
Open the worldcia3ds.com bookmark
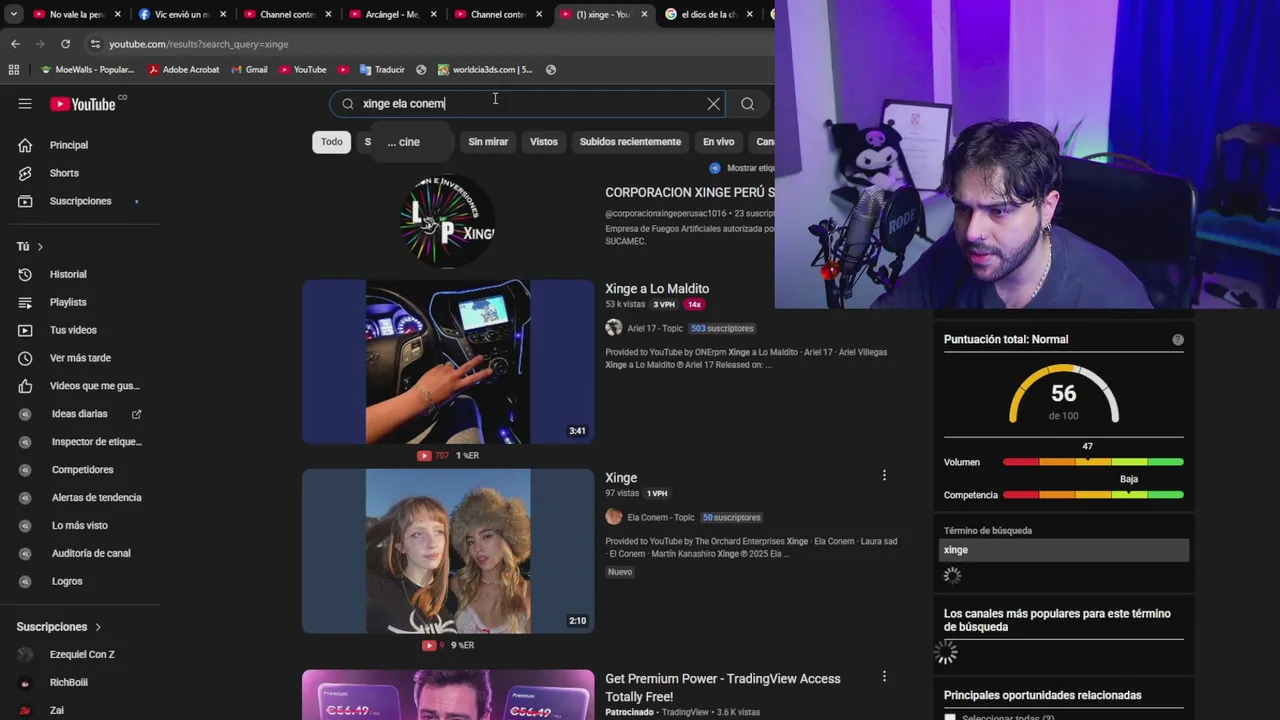pyautogui.click(x=485, y=70)
